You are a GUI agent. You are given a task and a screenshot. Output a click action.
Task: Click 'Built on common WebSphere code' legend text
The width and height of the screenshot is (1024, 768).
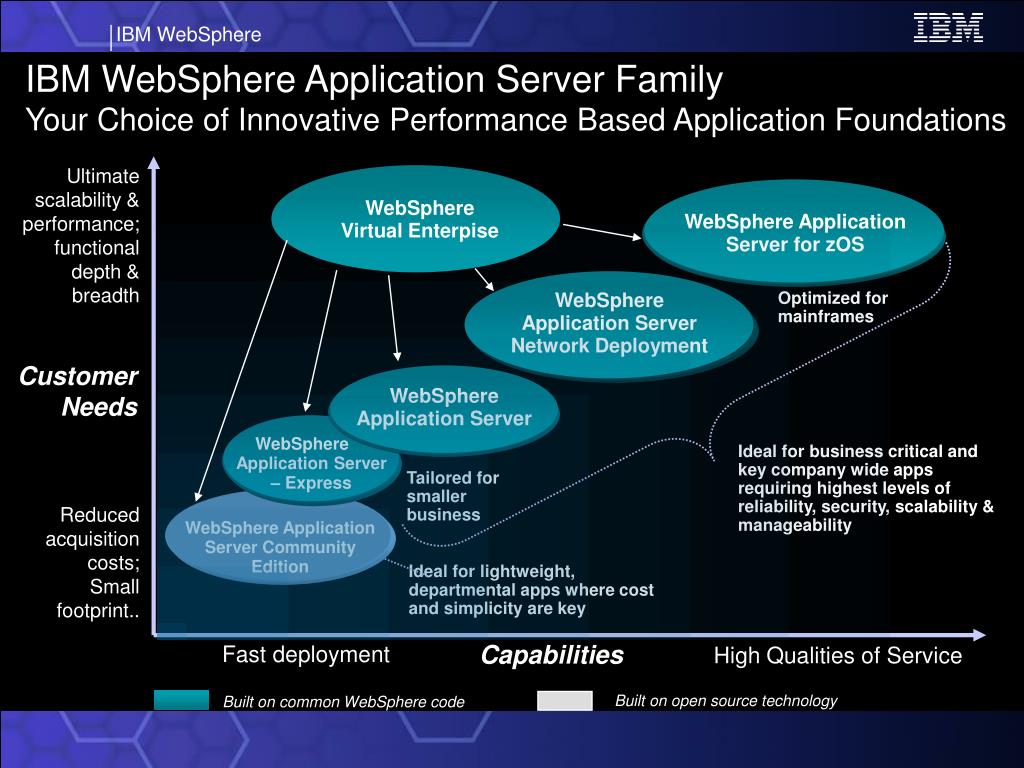pos(344,702)
